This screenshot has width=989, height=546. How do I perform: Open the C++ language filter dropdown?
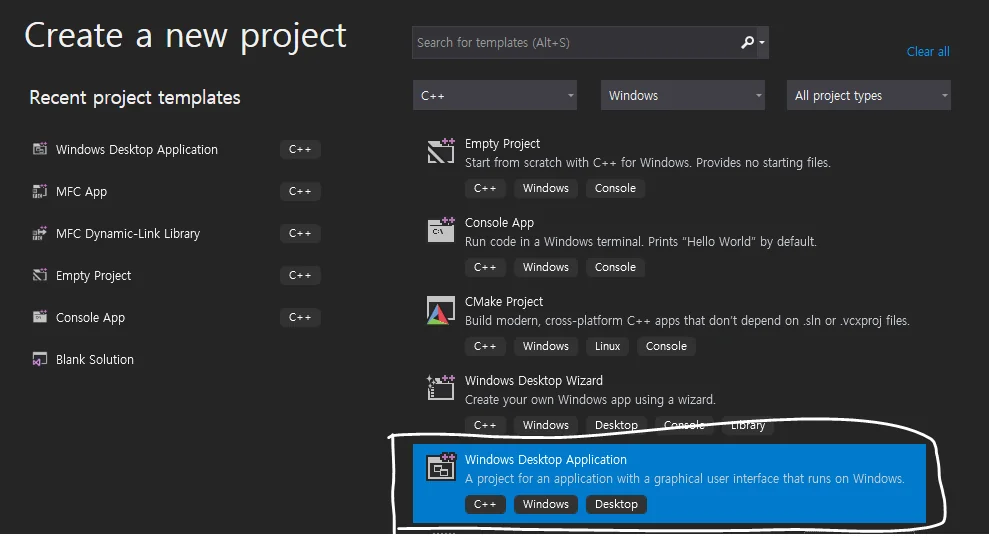[494, 95]
